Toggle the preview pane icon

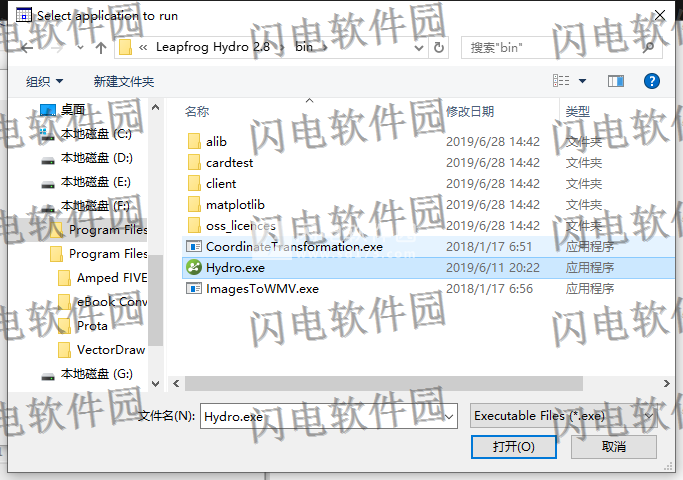(615, 81)
